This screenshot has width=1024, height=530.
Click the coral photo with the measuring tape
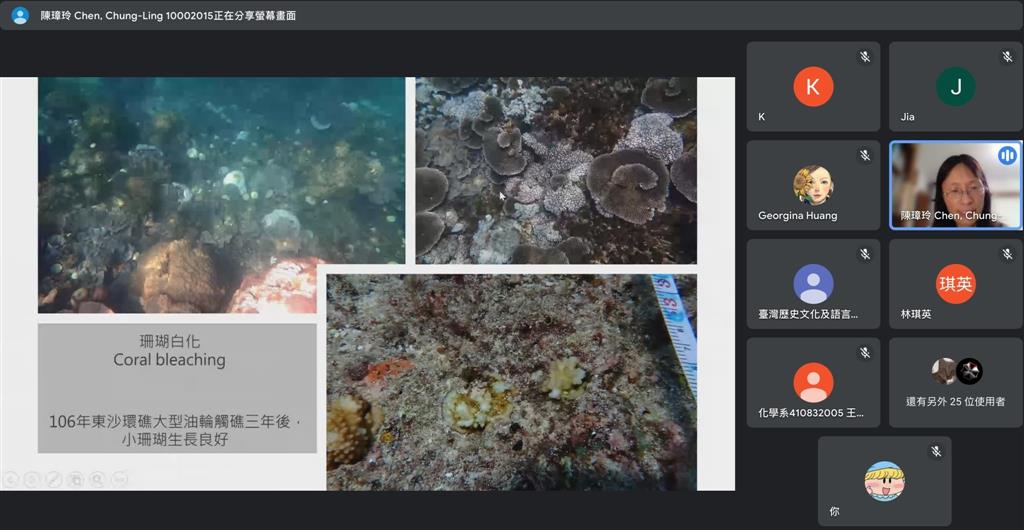point(511,382)
